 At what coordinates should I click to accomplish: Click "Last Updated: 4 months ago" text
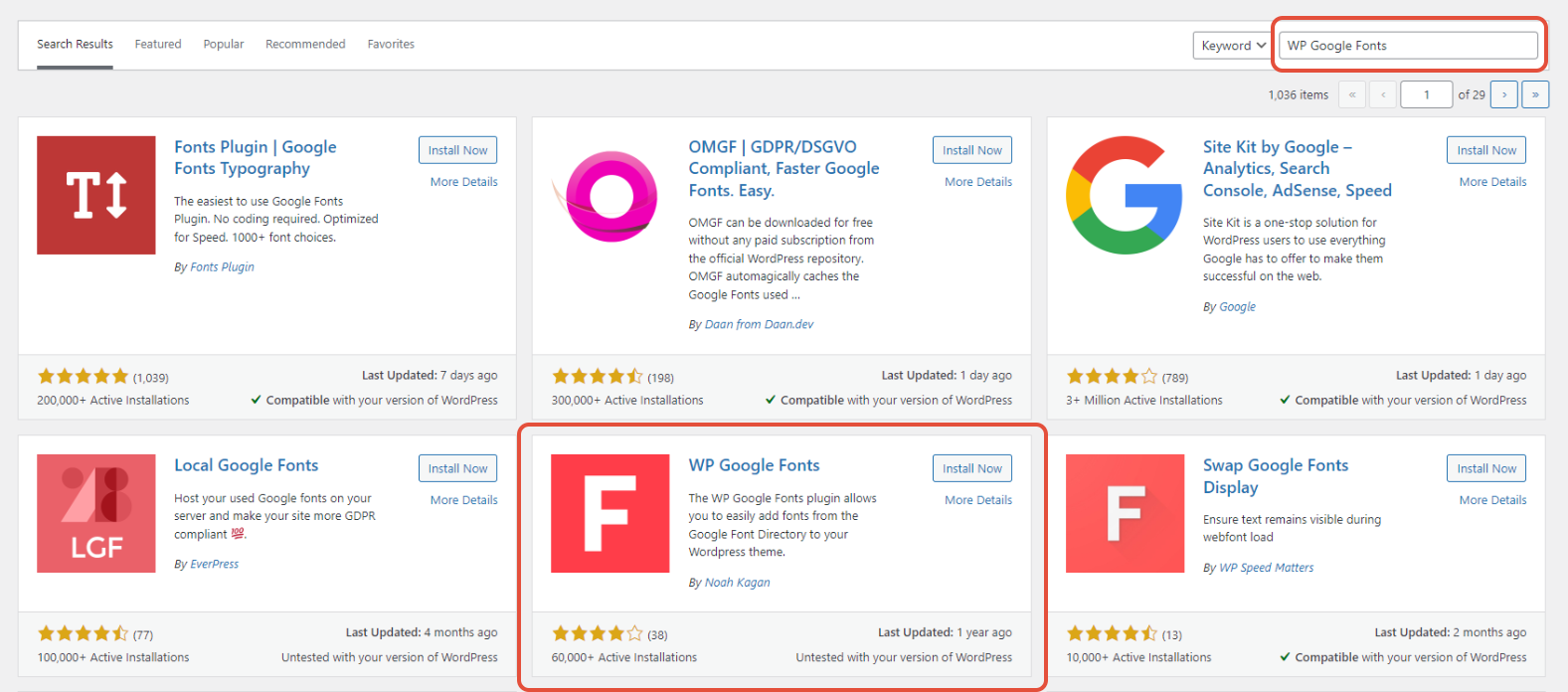point(422,632)
